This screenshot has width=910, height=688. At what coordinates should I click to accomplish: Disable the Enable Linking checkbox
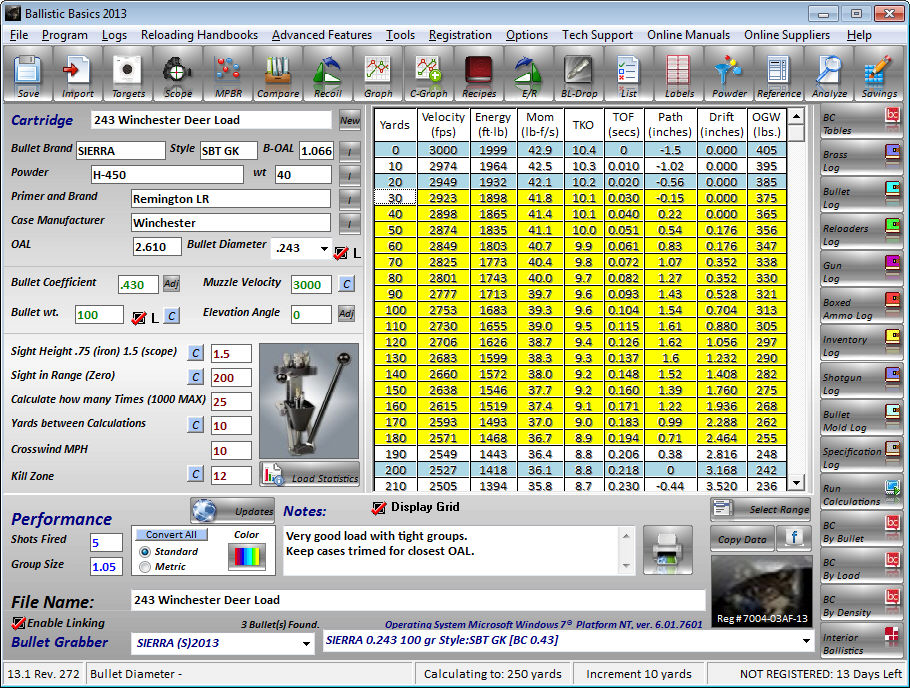18,623
